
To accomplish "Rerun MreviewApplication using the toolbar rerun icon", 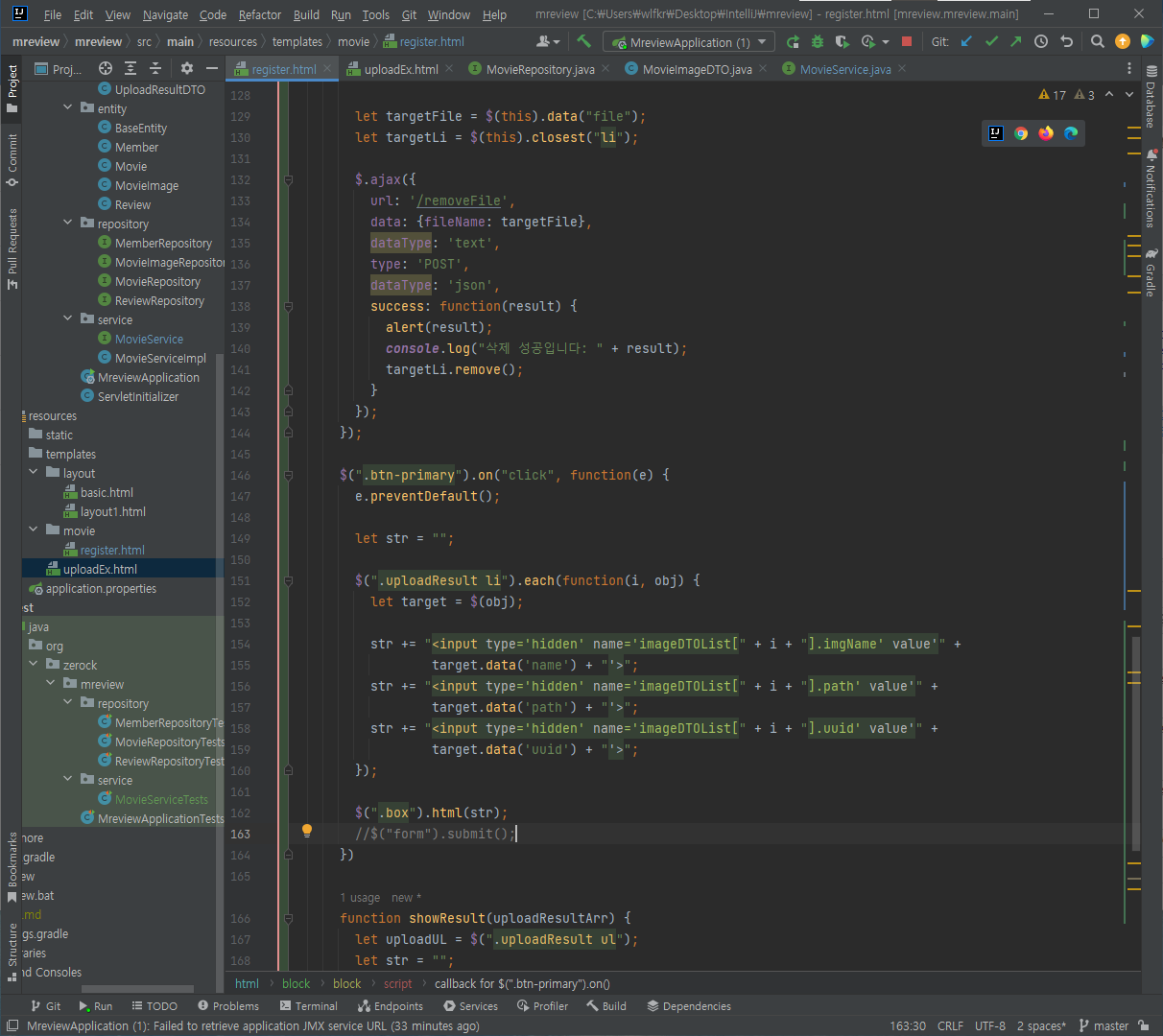I will click(793, 41).
